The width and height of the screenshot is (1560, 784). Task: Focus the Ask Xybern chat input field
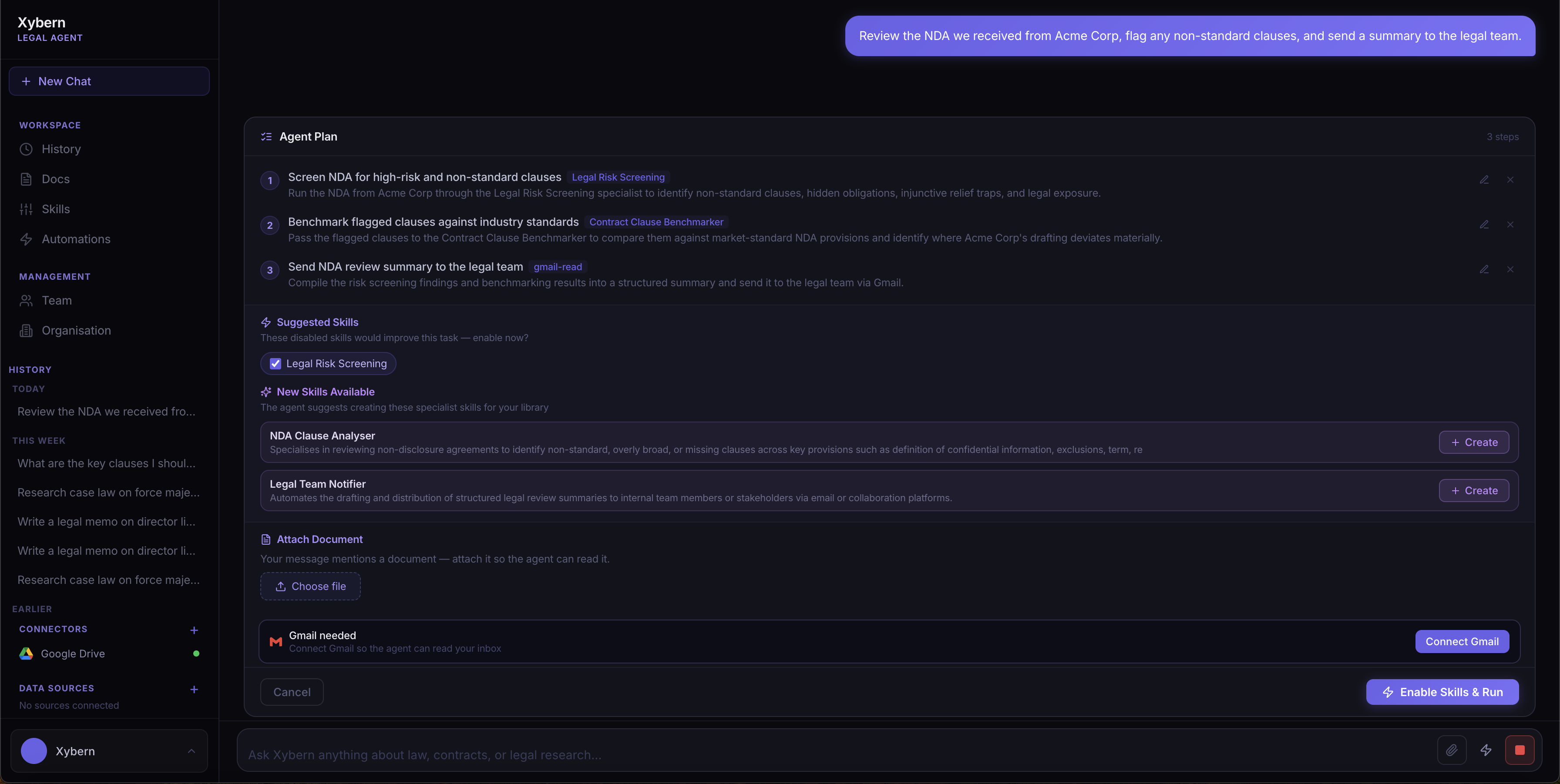click(x=836, y=755)
